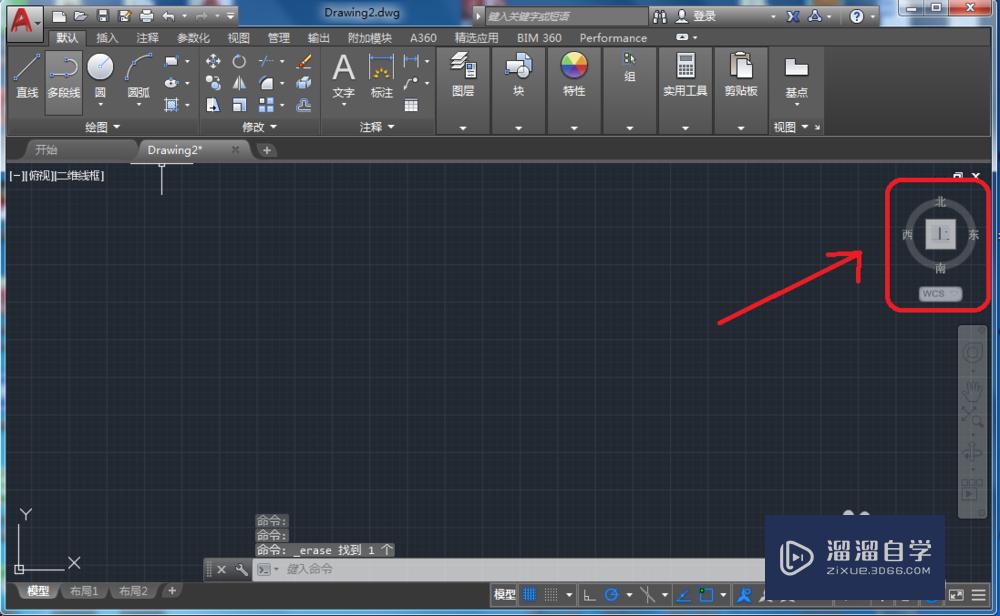Select the Fillet tool icon

click(266, 83)
